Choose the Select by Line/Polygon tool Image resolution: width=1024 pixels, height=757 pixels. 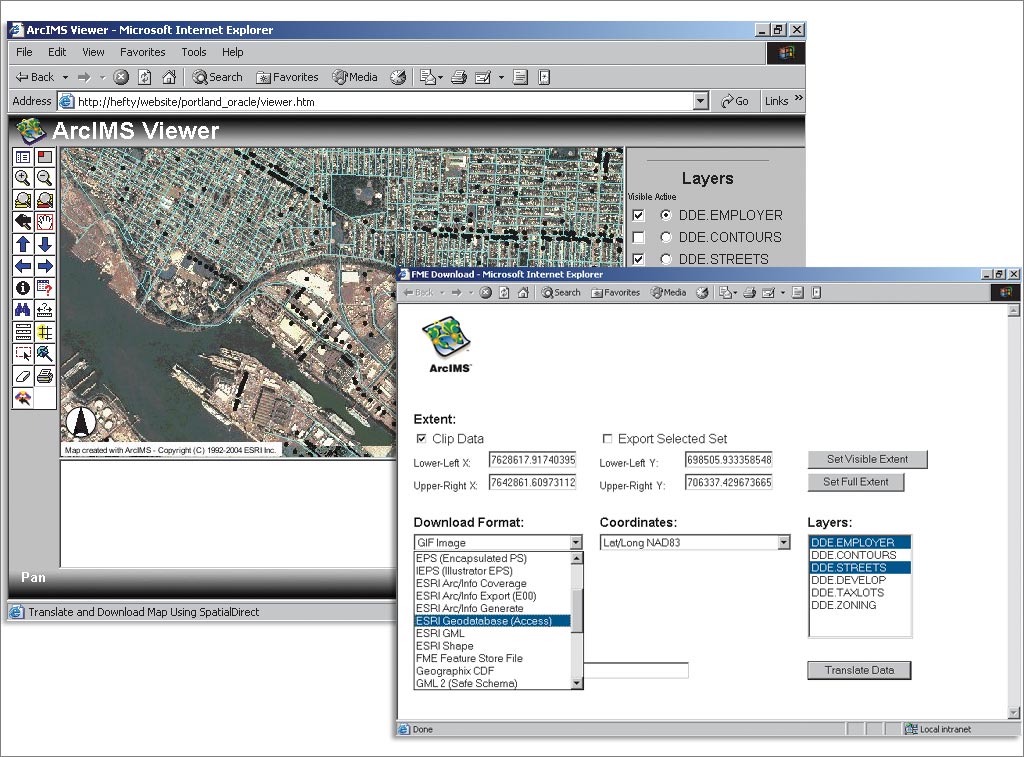pos(44,353)
